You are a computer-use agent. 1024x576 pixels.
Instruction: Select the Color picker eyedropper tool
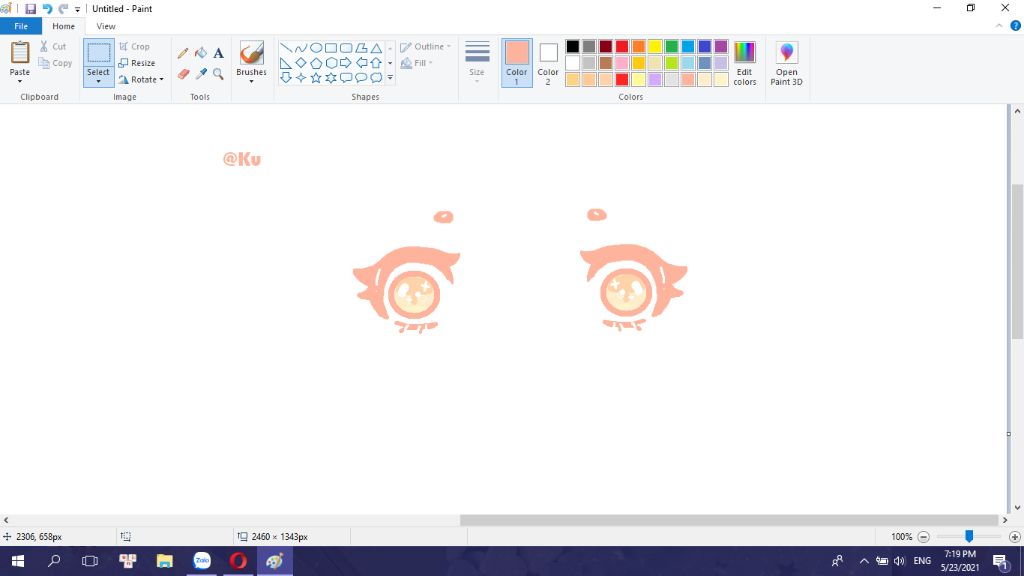point(200,74)
